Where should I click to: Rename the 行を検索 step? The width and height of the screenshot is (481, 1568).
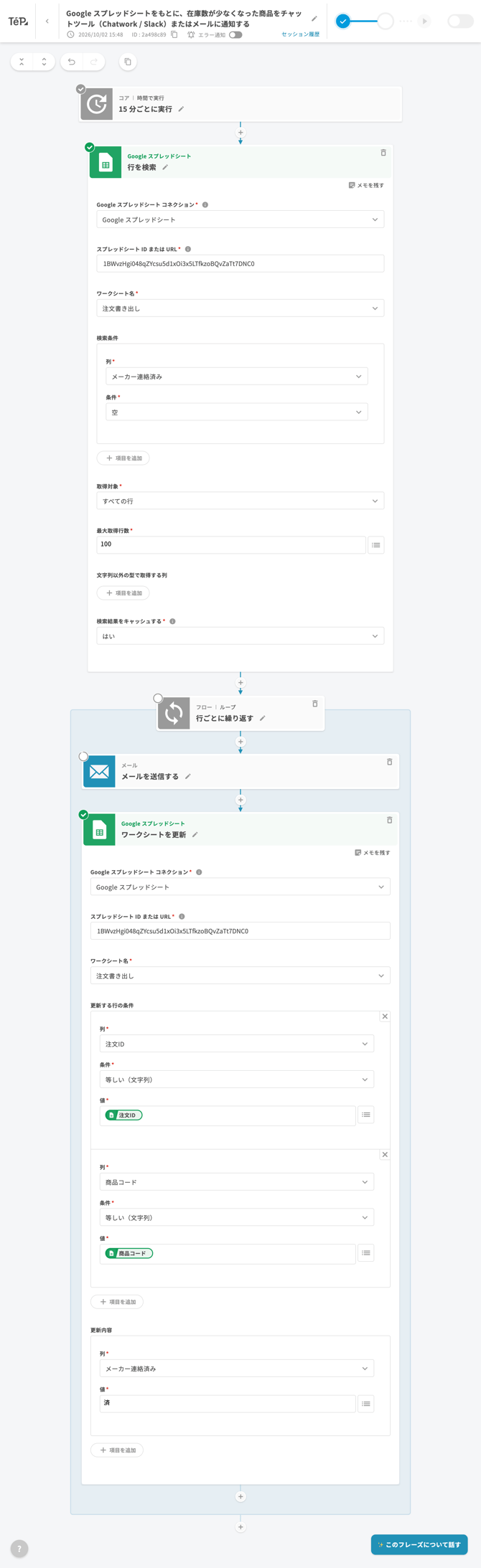coord(165,167)
